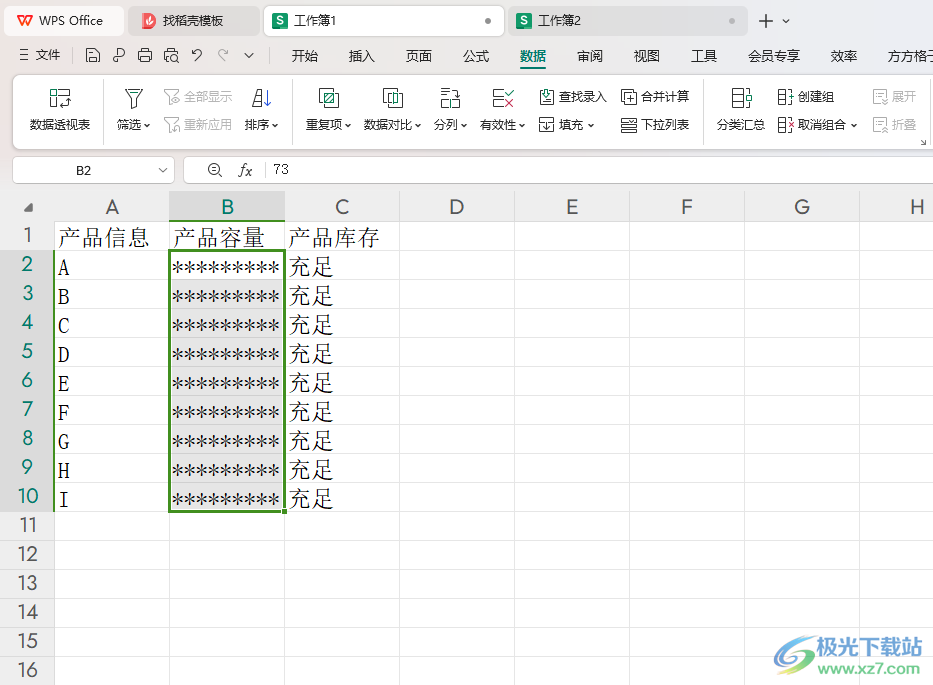This screenshot has width=933, height=685.
Task: Click Validation (有效性) icon
Action: coord(503,98)
